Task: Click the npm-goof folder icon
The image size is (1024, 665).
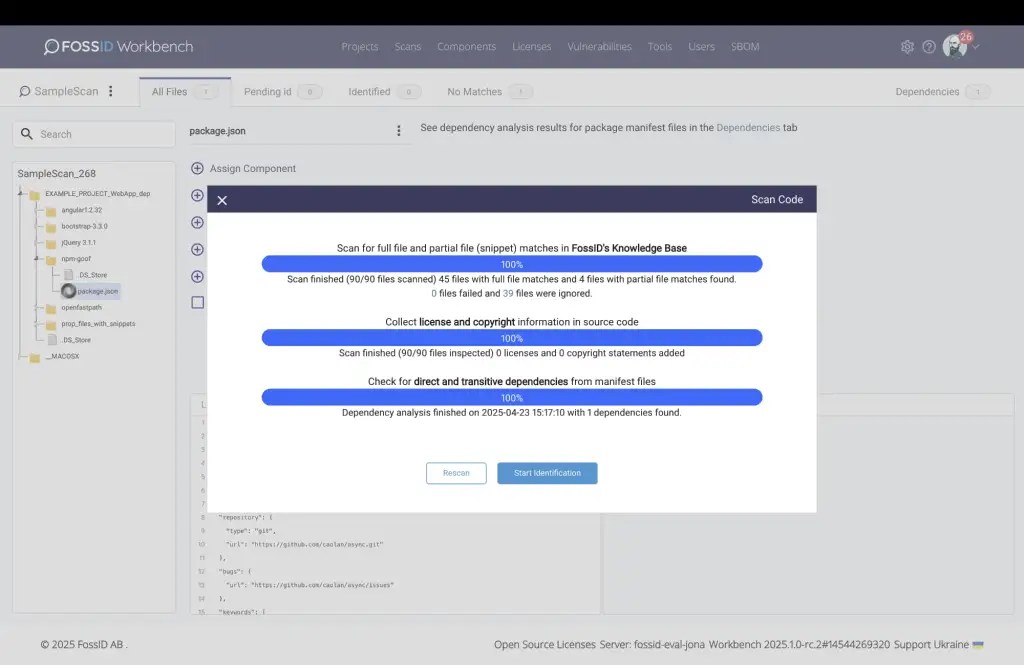Action: 50,259
